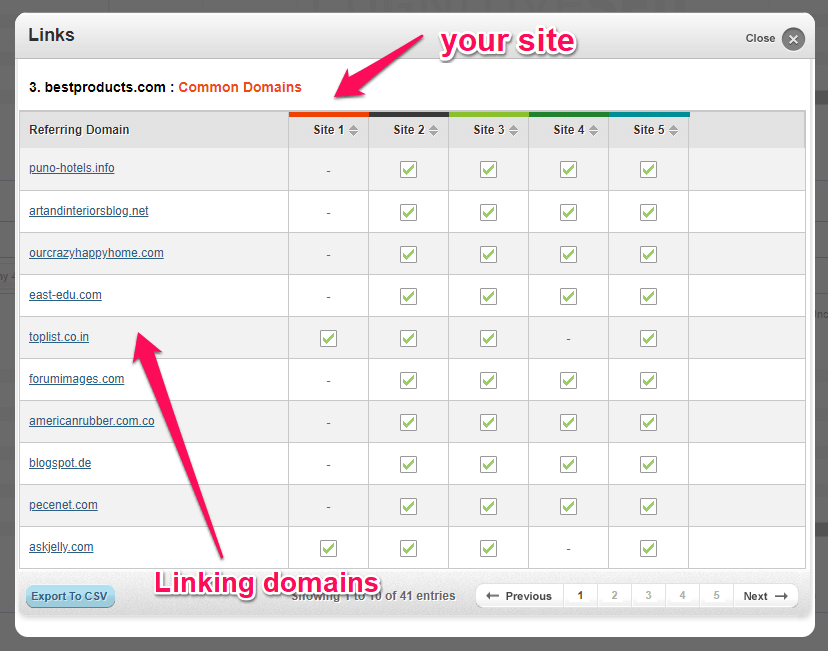The width and height of the screenshot is (828, 651).
Task: Click the Site 1 dash for puno-hotels.info
Action: coord(328,171)
